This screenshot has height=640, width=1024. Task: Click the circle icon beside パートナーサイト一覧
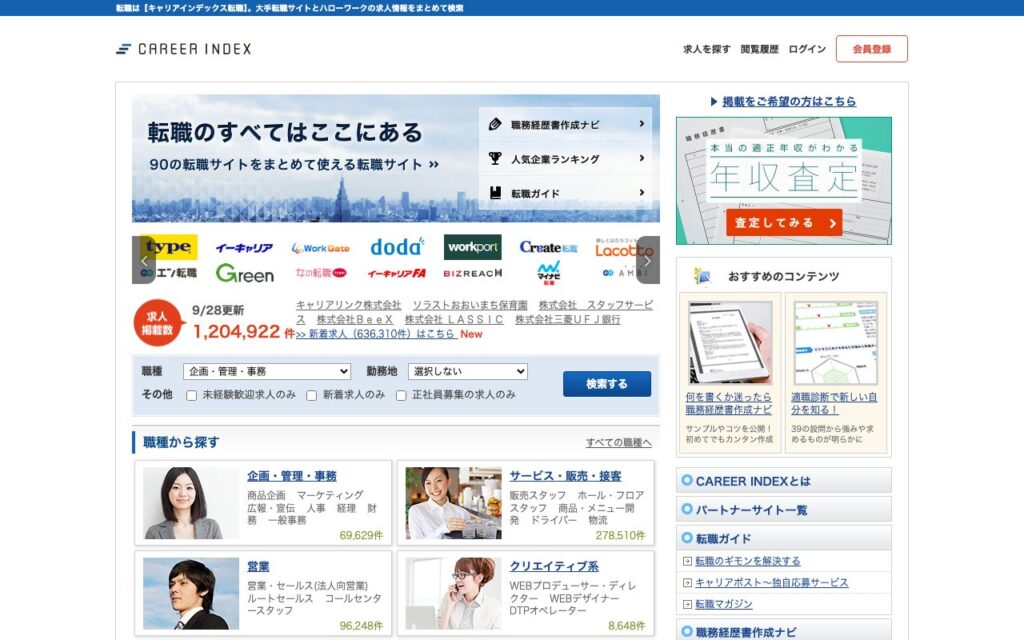pos(686,509)
